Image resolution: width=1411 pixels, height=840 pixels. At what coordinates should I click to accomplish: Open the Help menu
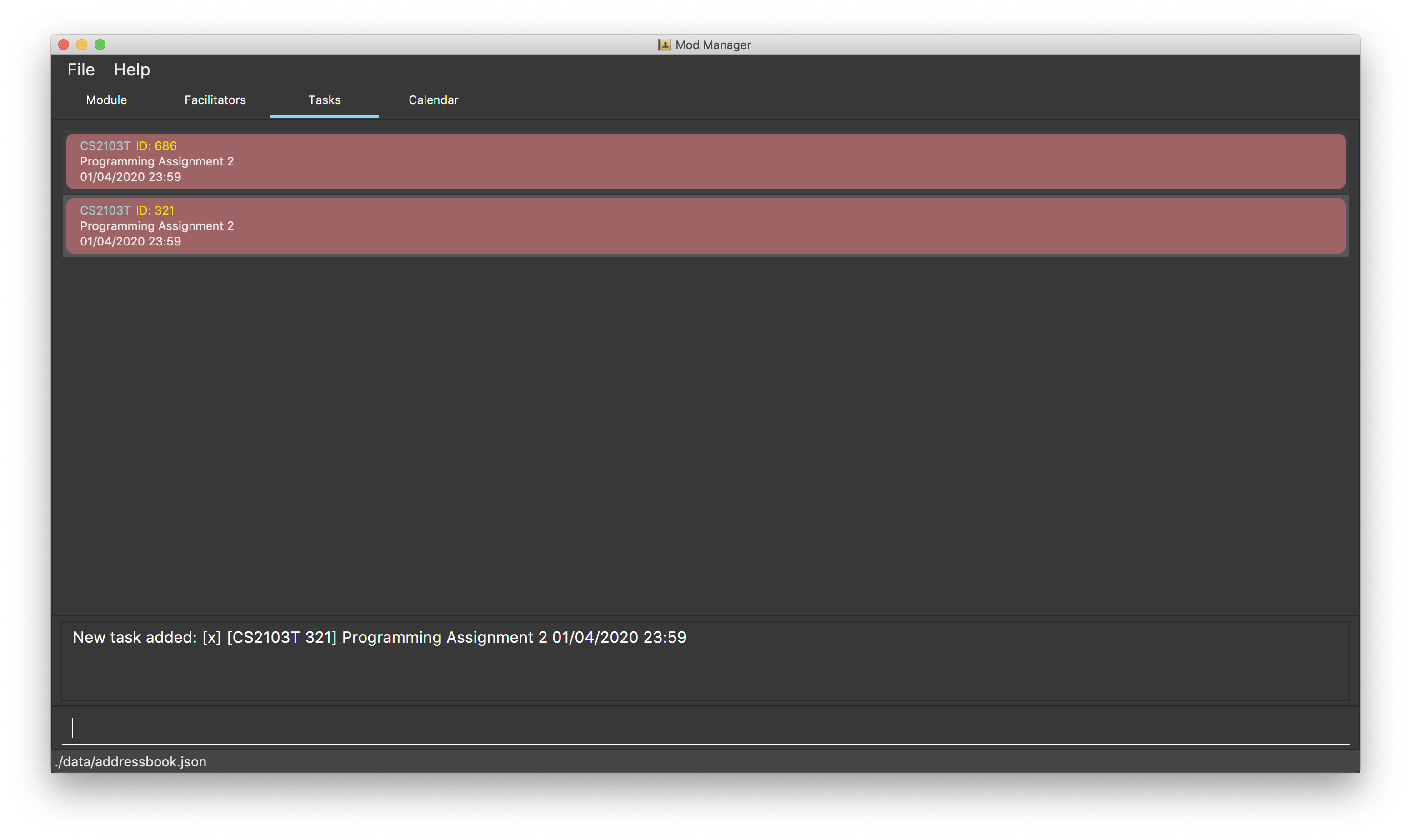131,70
